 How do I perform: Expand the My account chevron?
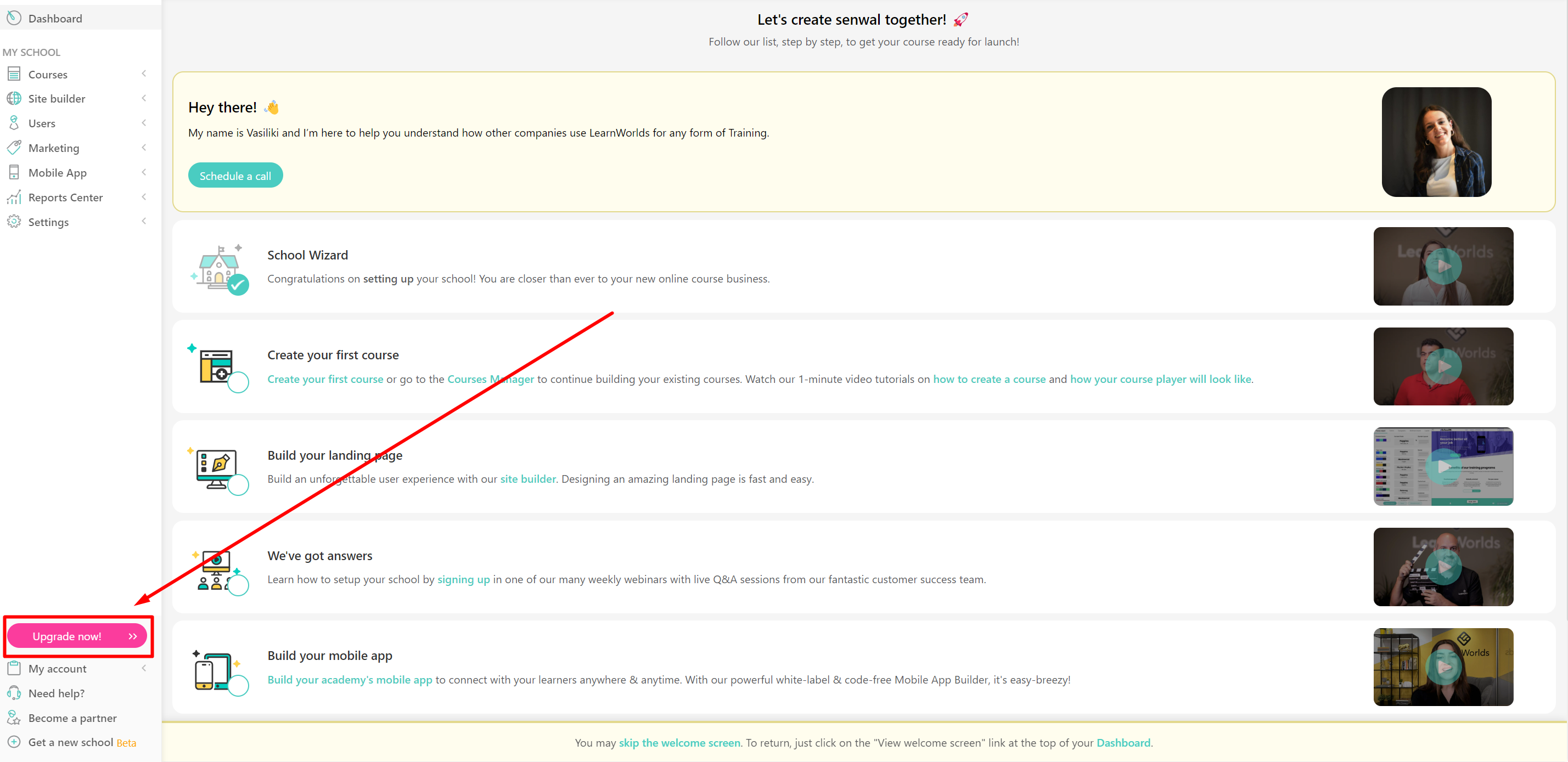click(144, 668)
